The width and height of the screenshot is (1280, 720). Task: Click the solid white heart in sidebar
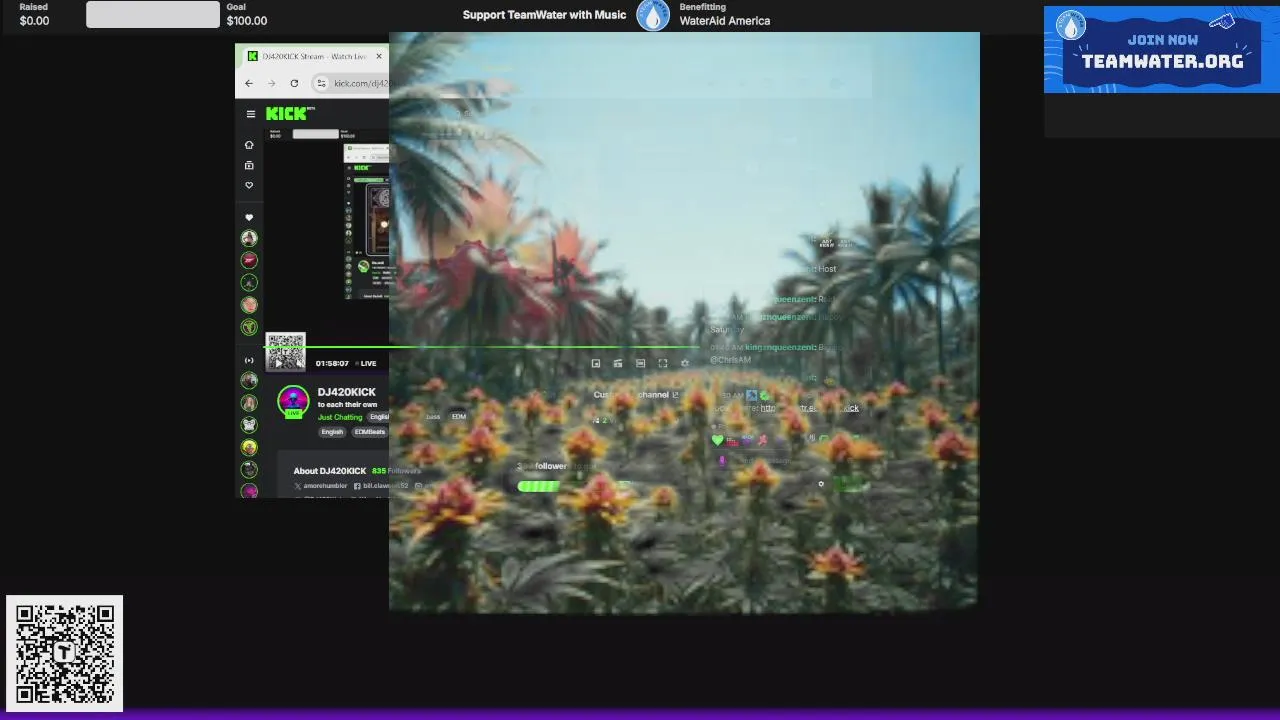coord(249,217)
